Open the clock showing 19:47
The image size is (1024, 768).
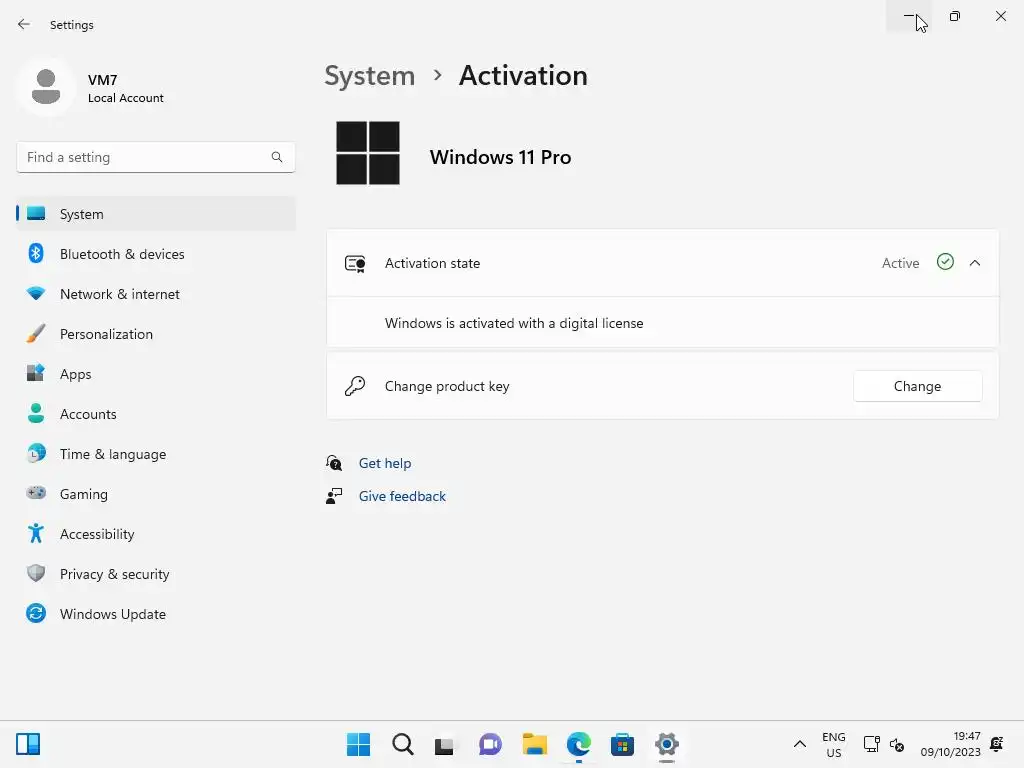(x=950, y=744)
